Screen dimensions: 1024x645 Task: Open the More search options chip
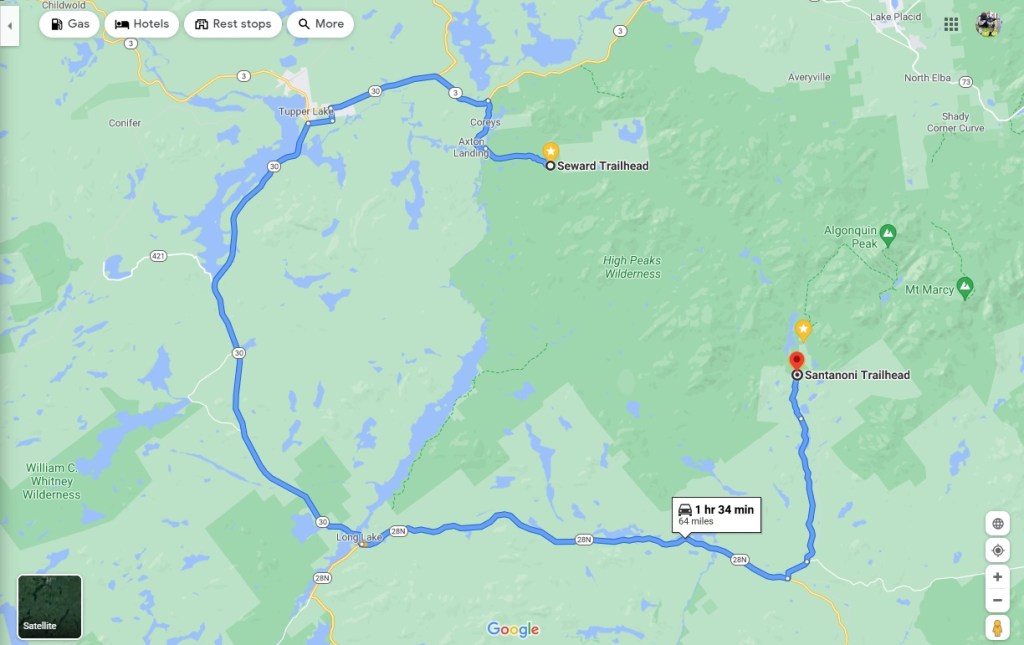click(x=320, y=24)
